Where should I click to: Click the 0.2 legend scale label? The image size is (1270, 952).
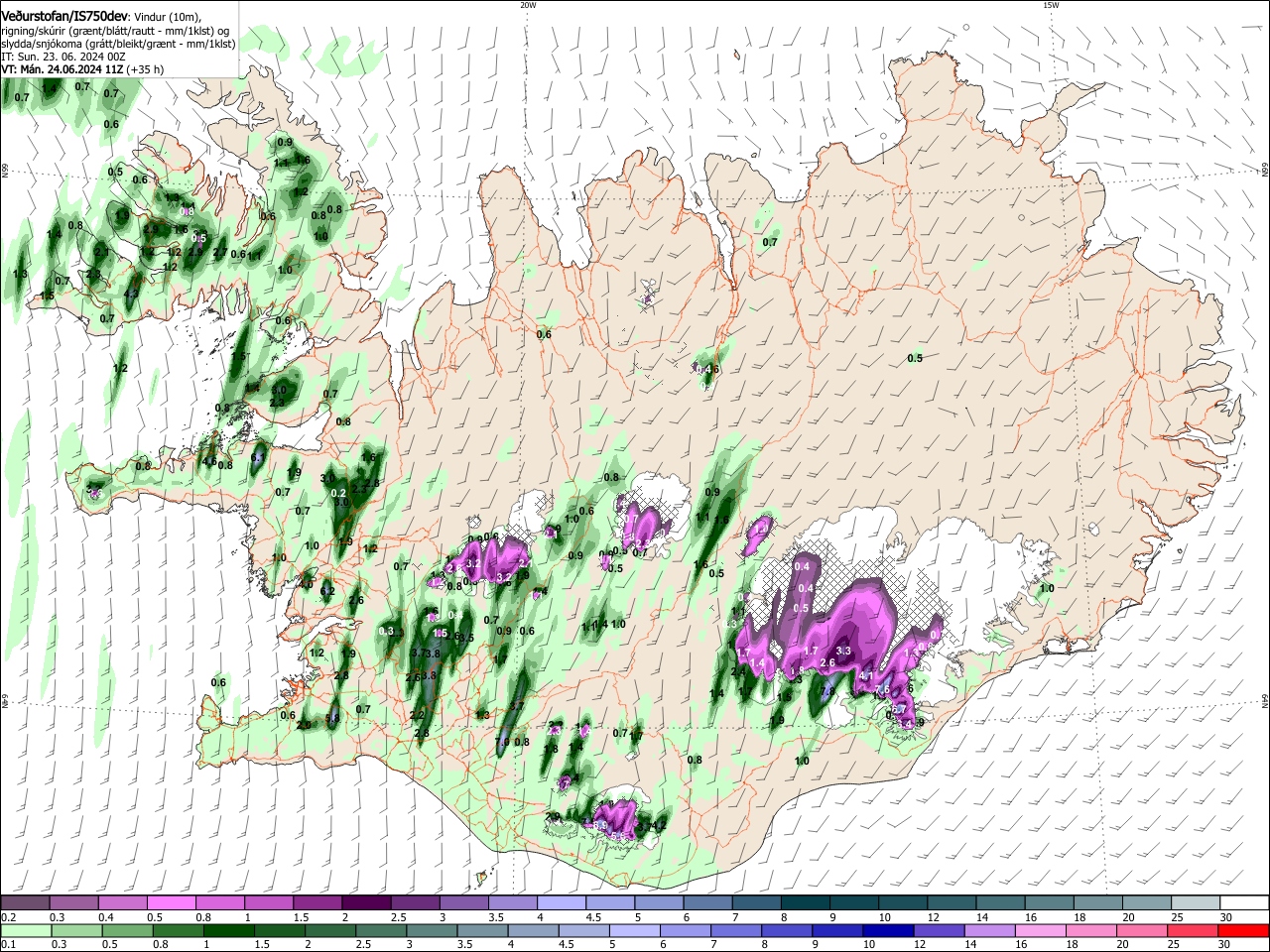pos(8,917)
